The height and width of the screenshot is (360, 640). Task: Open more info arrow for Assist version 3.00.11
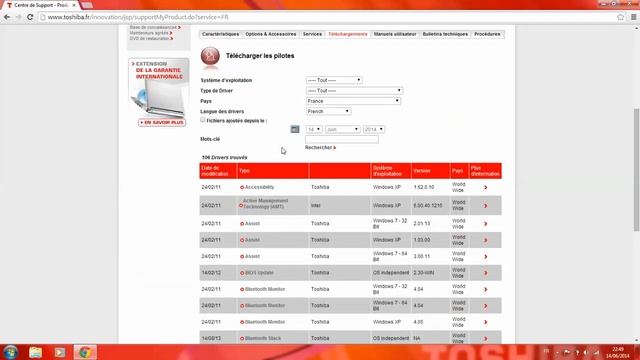[485, 257]
